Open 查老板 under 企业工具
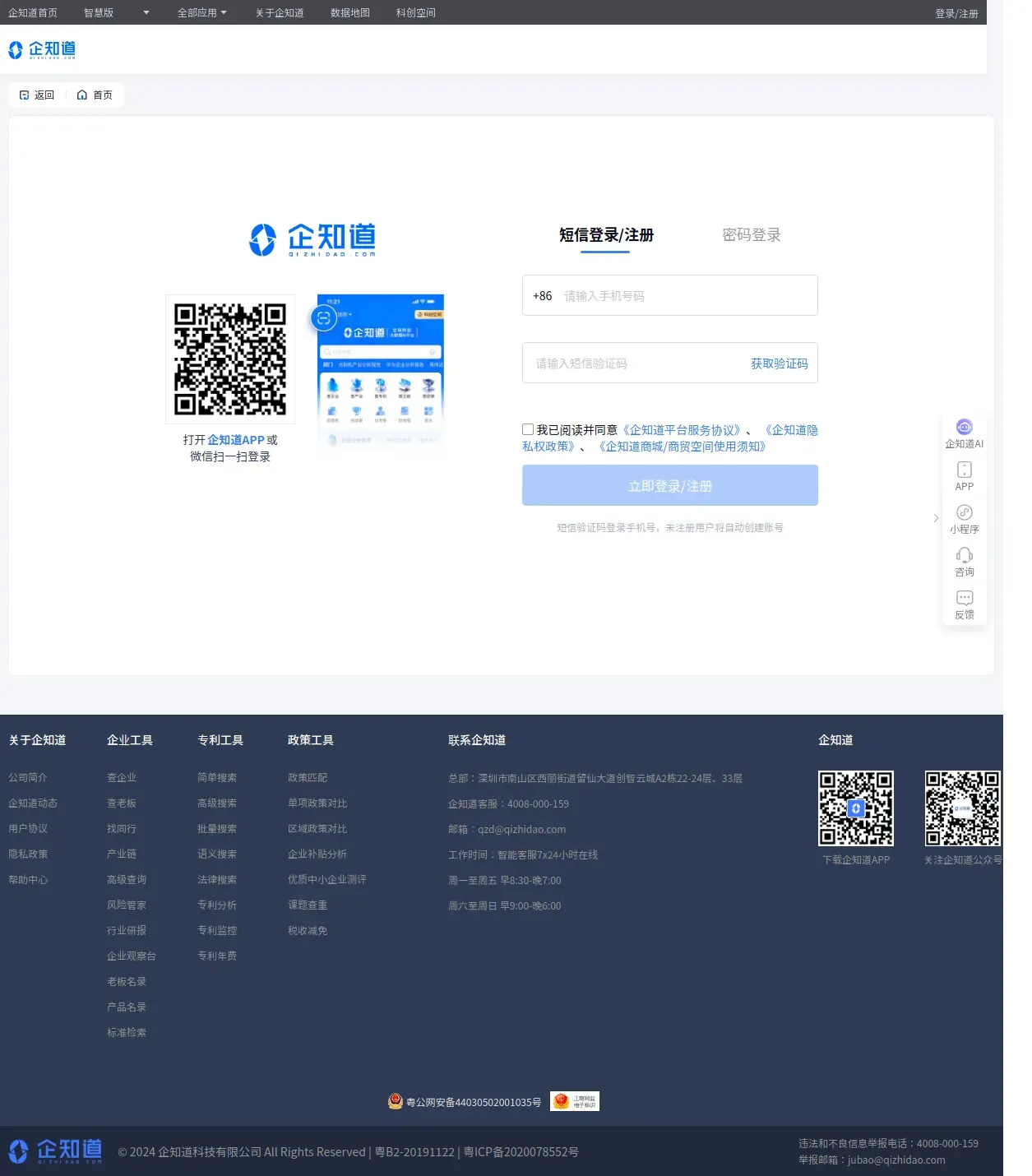Viewport: 1032px width, 1176px height. coord(122,803)
